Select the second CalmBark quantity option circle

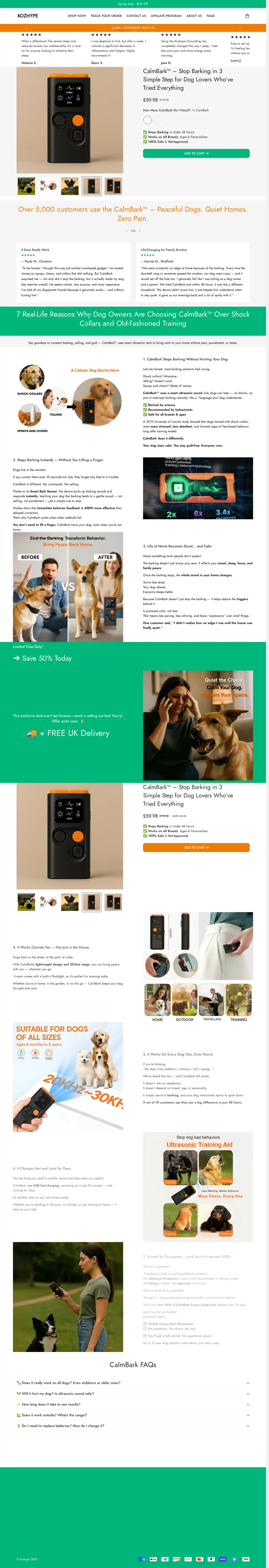(158, 120)
